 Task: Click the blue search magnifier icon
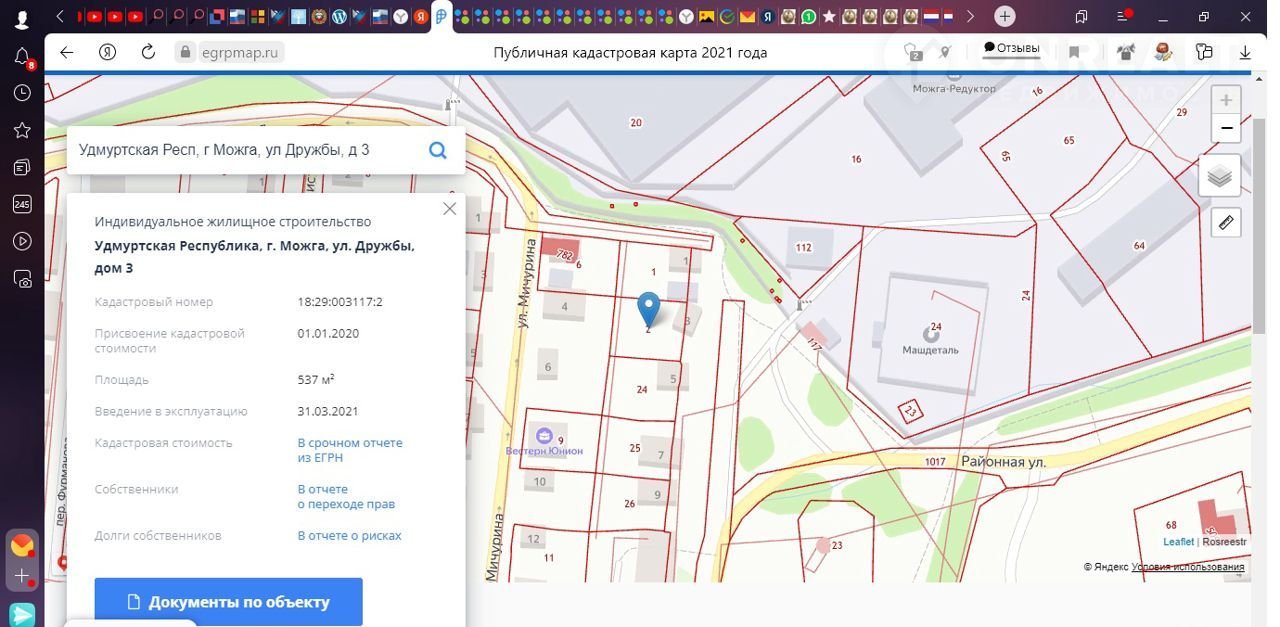pos(437,150)
